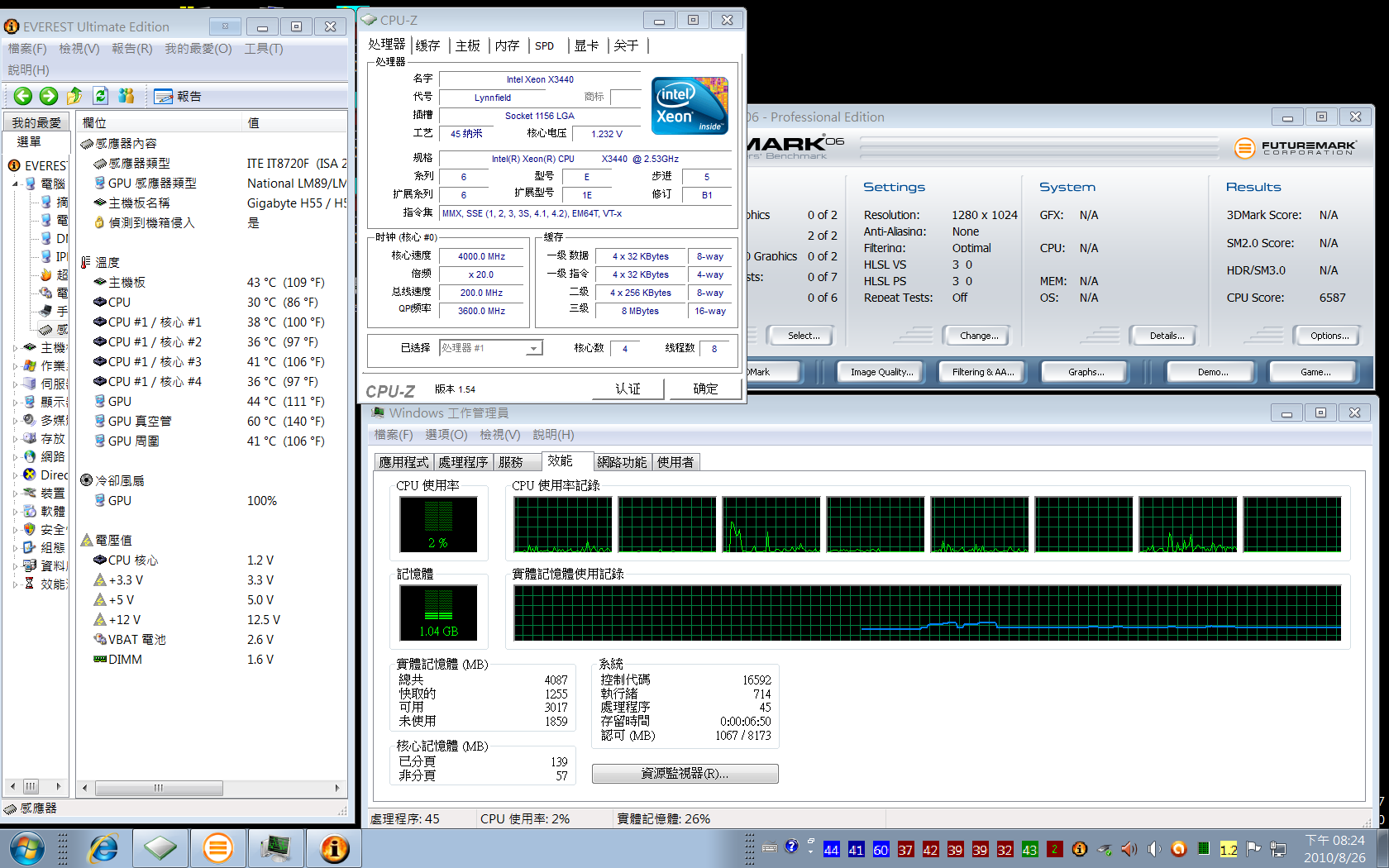Screen dimensions: 1389x868
Task: Expand the 顯示 node in EVEREST tree
Action: (15, 402)
